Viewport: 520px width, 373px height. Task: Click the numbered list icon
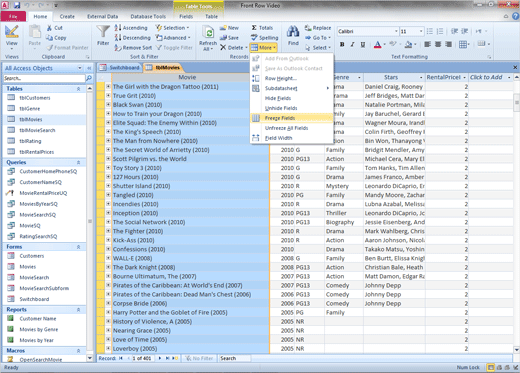point(440,31)
